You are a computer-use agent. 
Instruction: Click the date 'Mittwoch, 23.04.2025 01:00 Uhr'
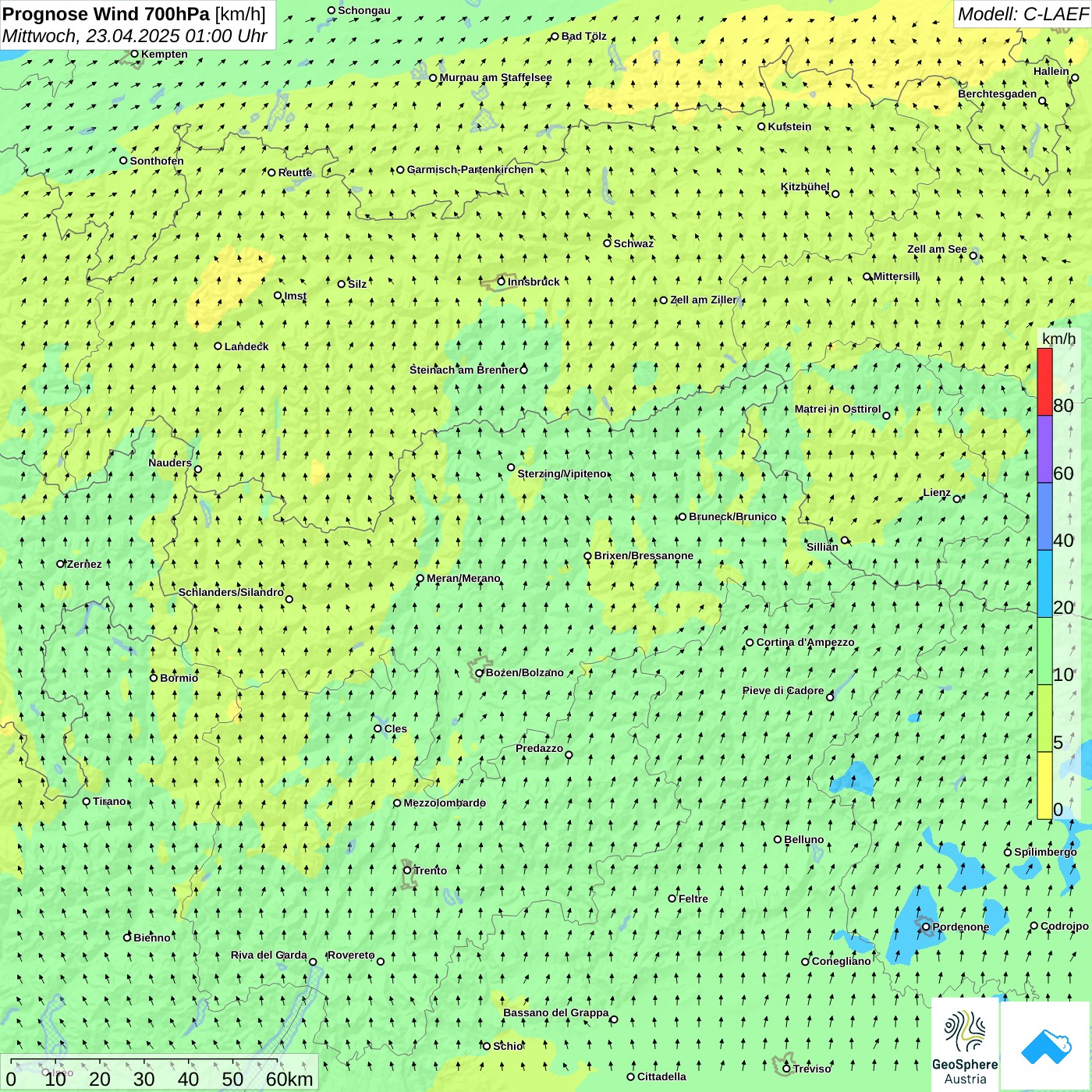[x=135, y=36]
